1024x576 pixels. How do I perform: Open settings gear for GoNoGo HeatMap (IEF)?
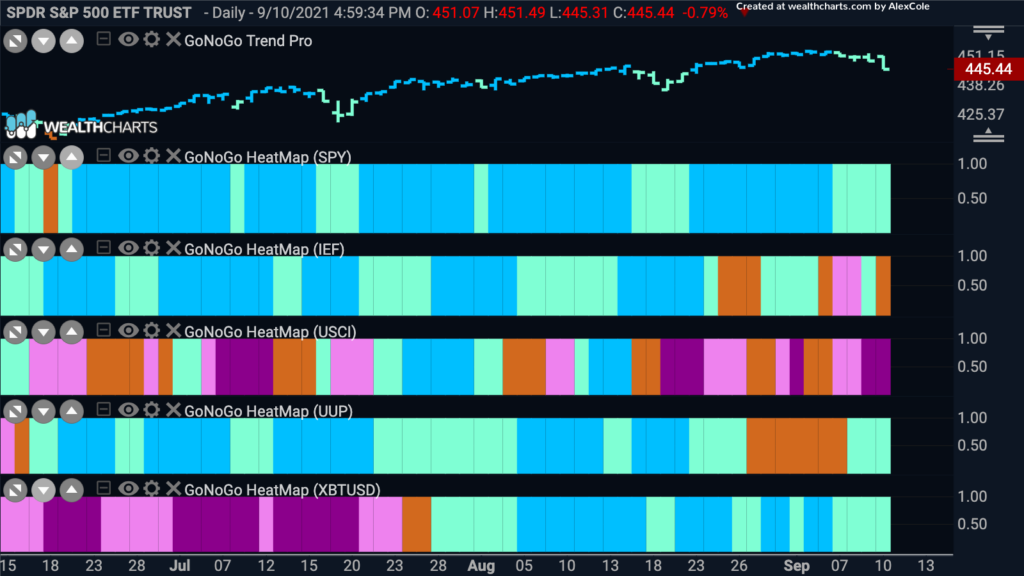point(152,248)
